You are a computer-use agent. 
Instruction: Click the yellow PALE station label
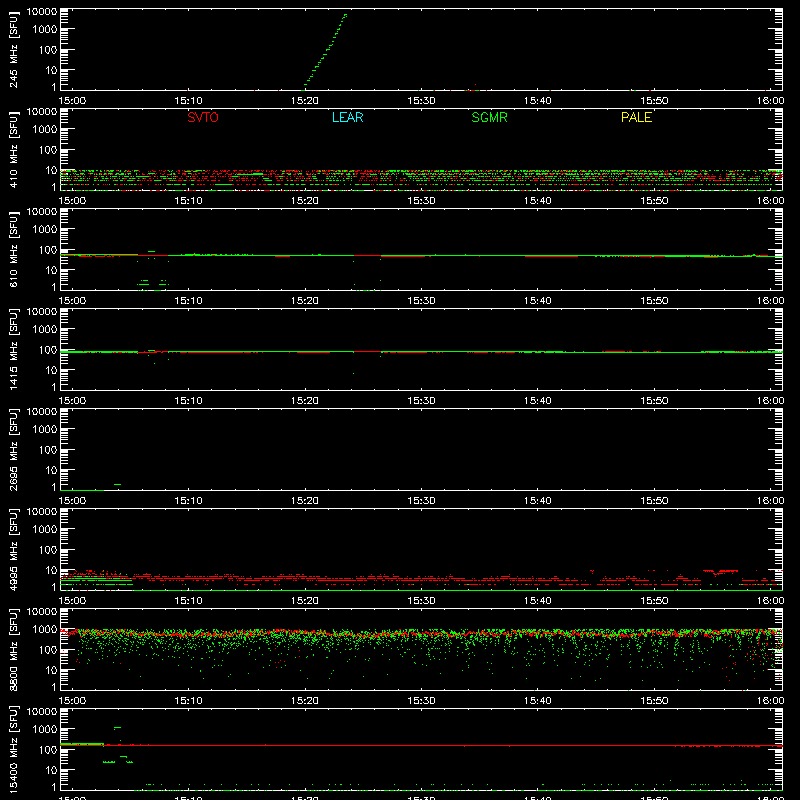(636, 117)
